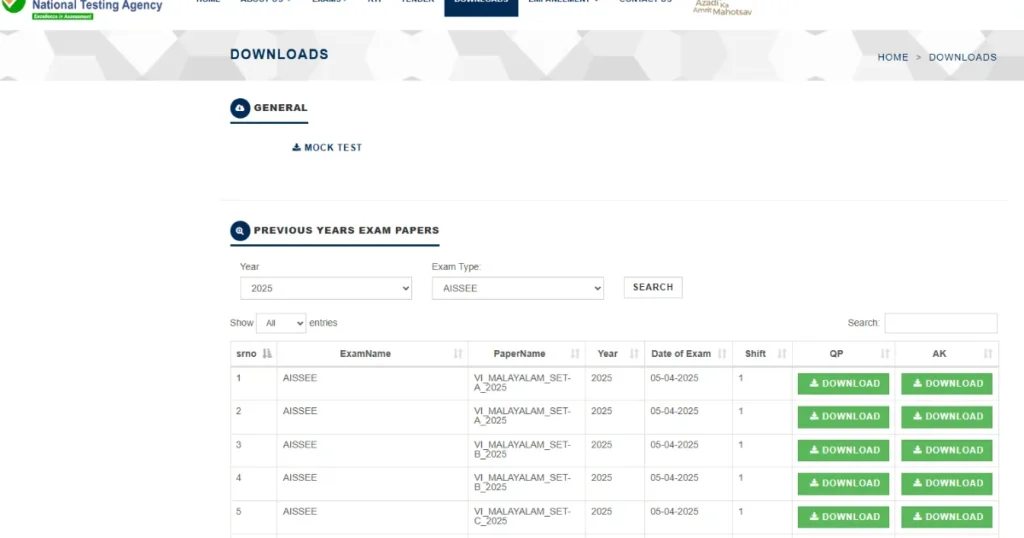The width and height of the screenshot is (1024, 538).
Task: Click date 05-04-2025 in row 4
Action: pos(674,478)
